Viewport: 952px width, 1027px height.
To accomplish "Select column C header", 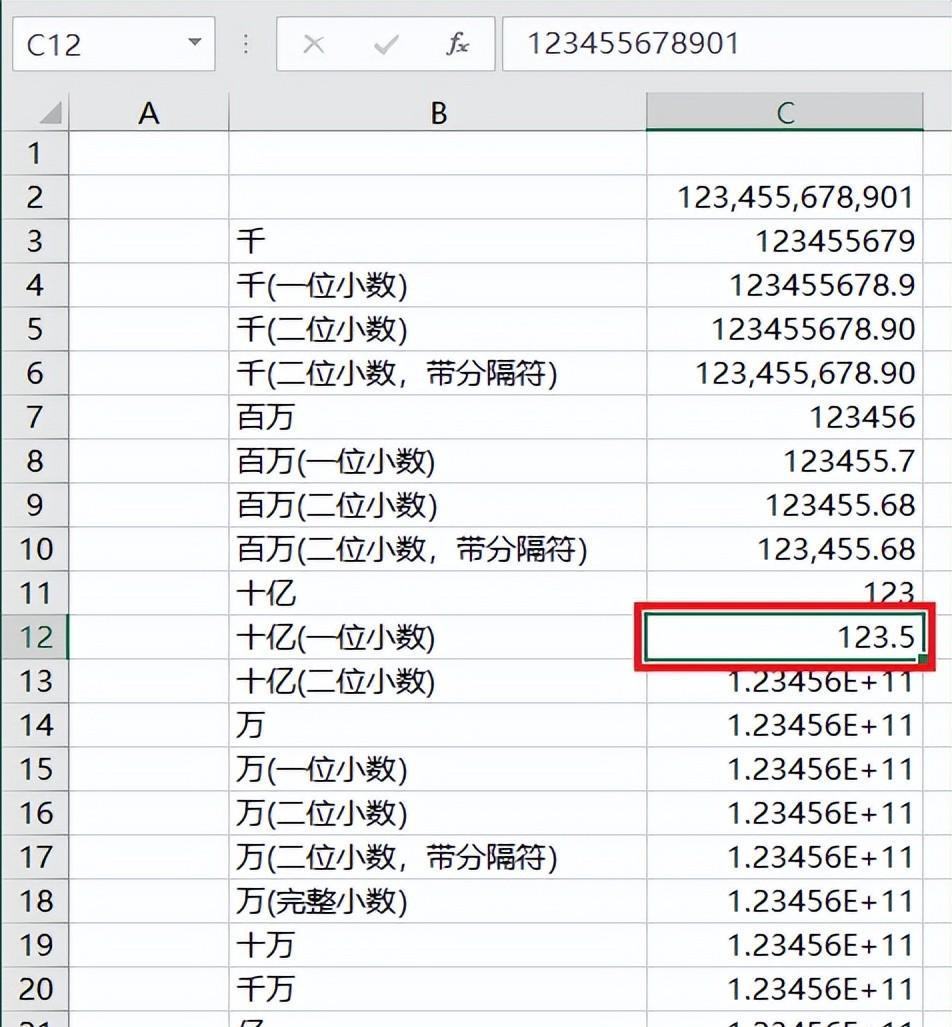I will tap(785, 113).
